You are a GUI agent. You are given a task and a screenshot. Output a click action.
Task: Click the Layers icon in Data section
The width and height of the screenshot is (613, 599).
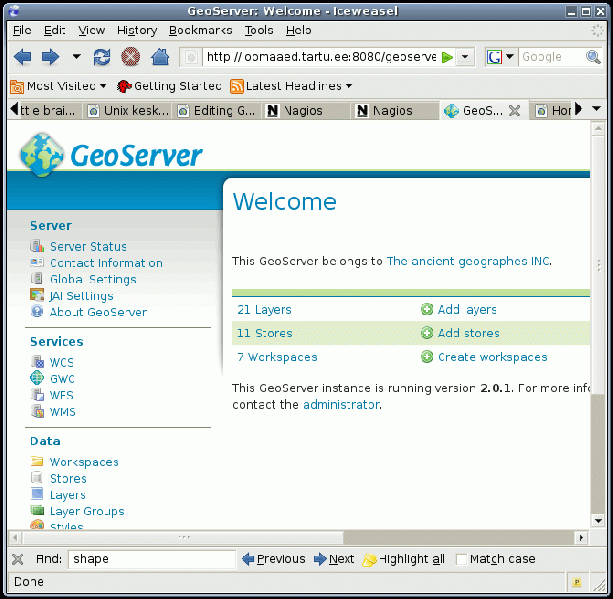pyautogui.click(x=37, y=494)
